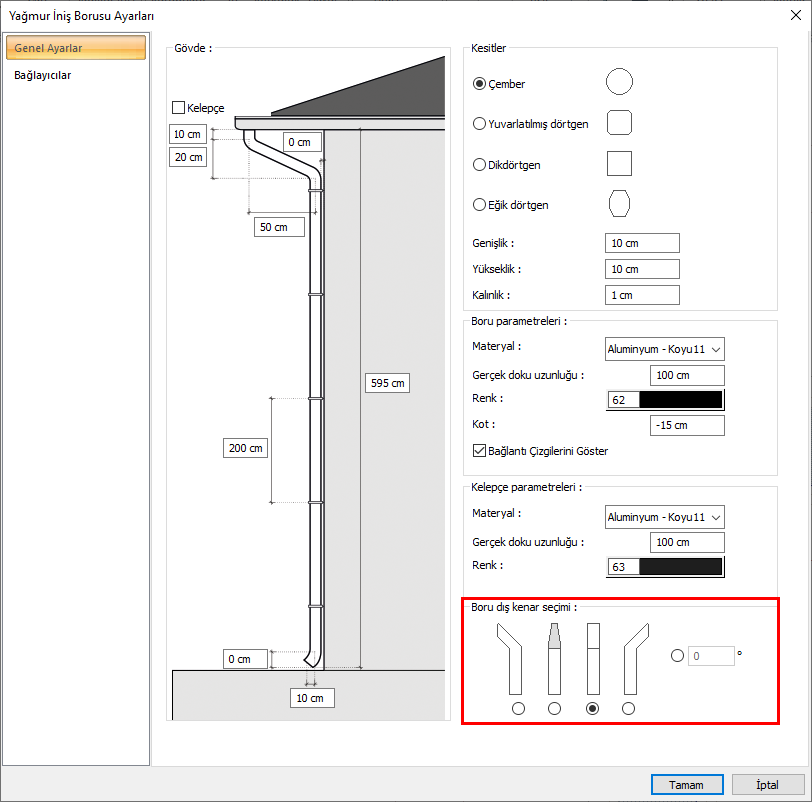Click the first pipe outlet bend icon

[514, 658]
